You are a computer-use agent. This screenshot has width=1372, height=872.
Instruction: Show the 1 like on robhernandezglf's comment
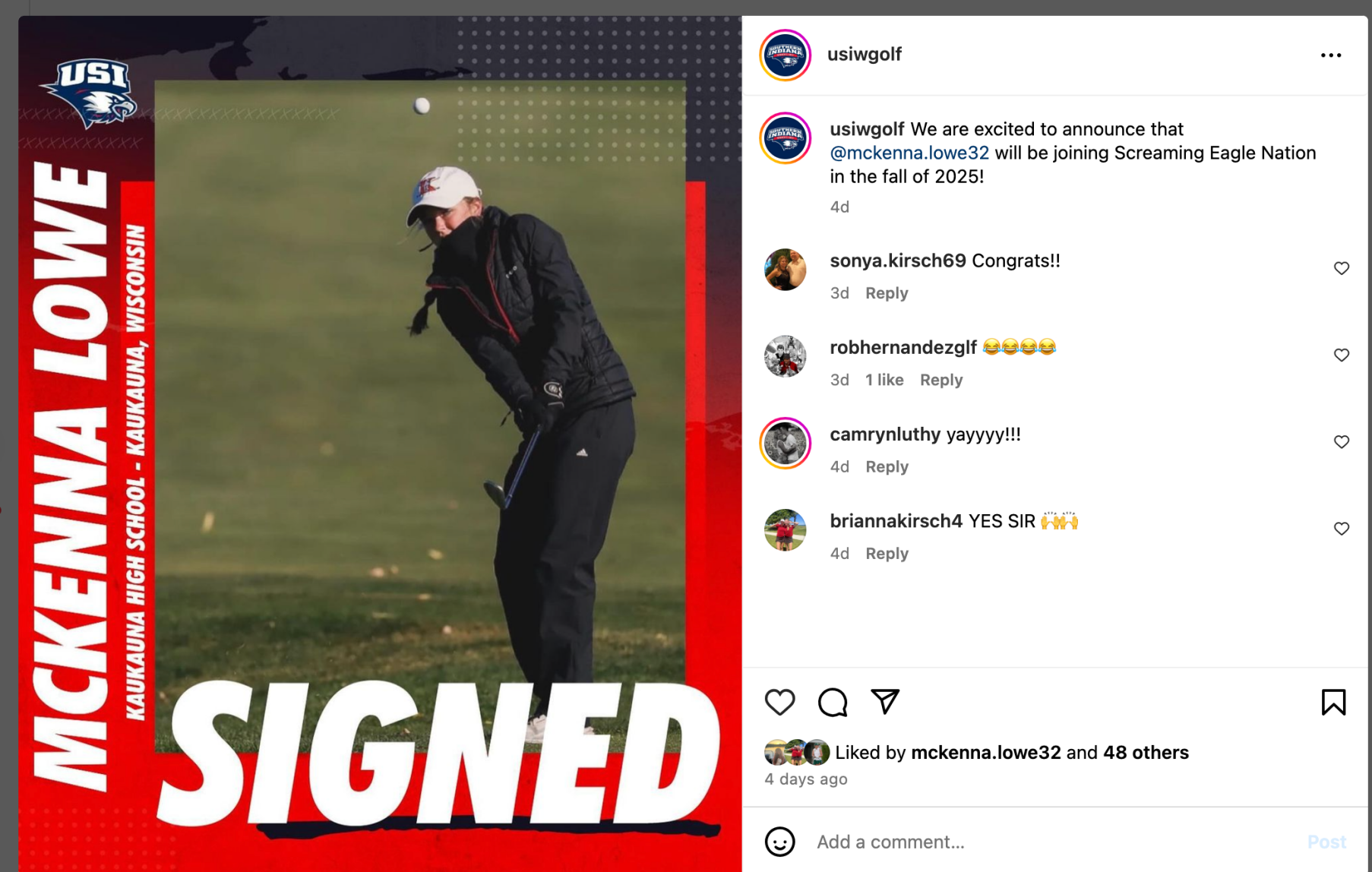[x=884, y=380]
